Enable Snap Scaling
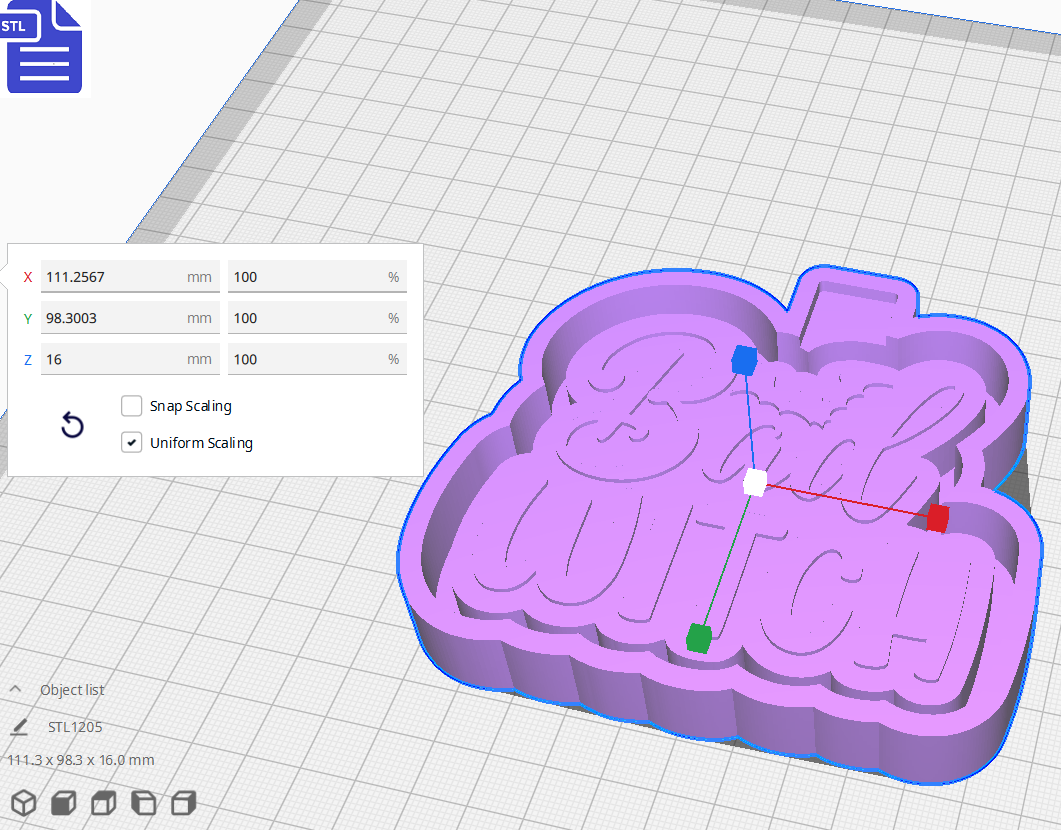 (131, 406)
